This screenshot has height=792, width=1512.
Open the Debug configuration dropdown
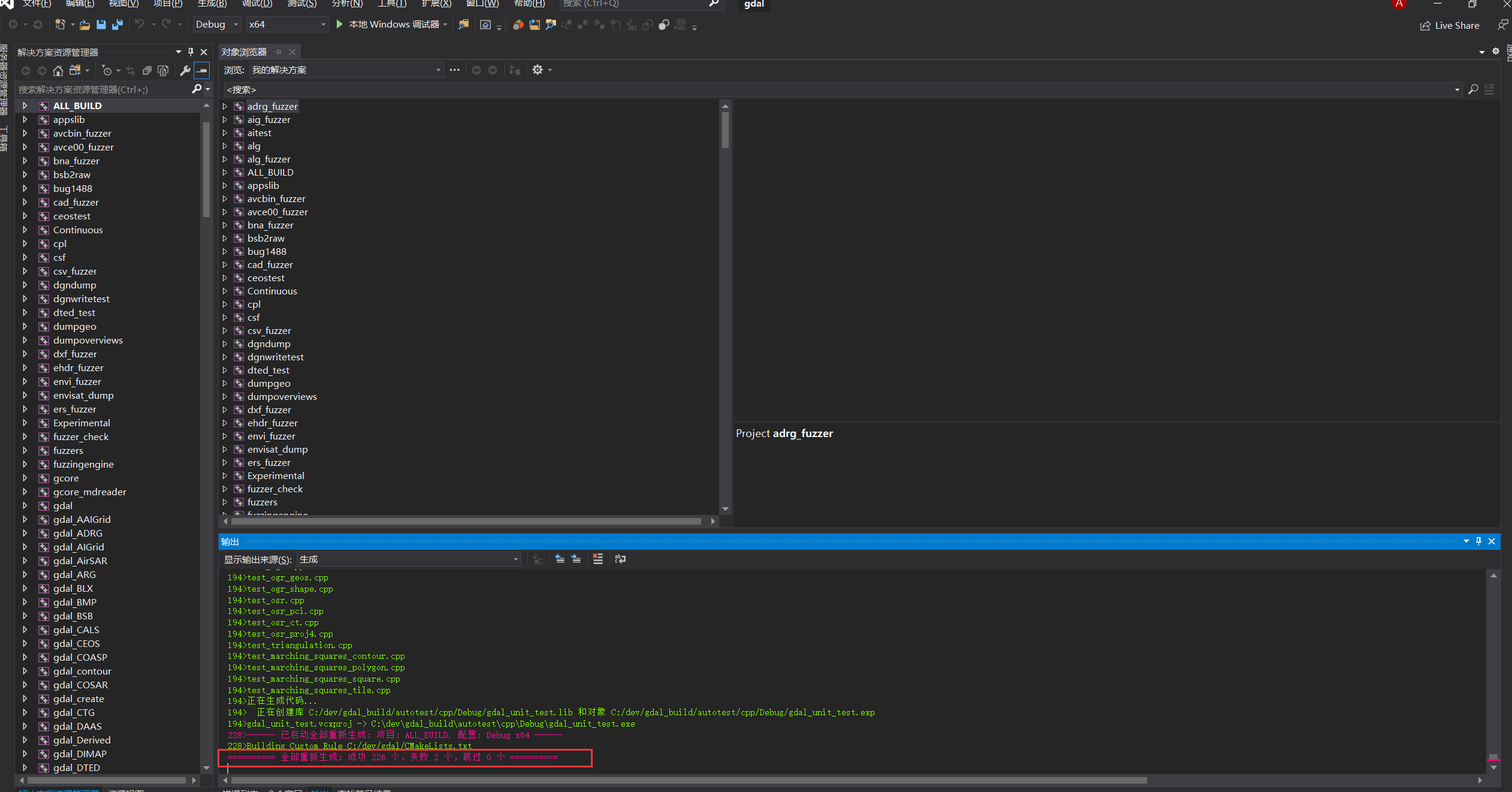[x=216, y=25]
